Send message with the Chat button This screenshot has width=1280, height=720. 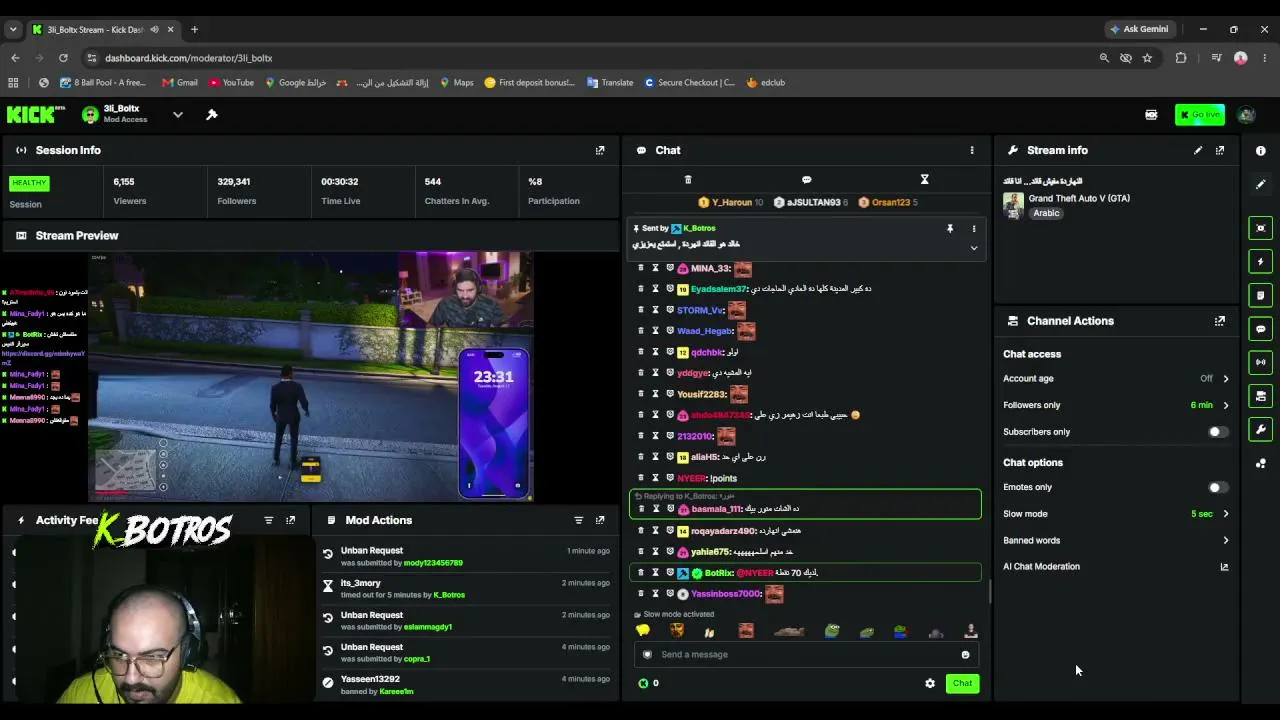coord(962,684)
